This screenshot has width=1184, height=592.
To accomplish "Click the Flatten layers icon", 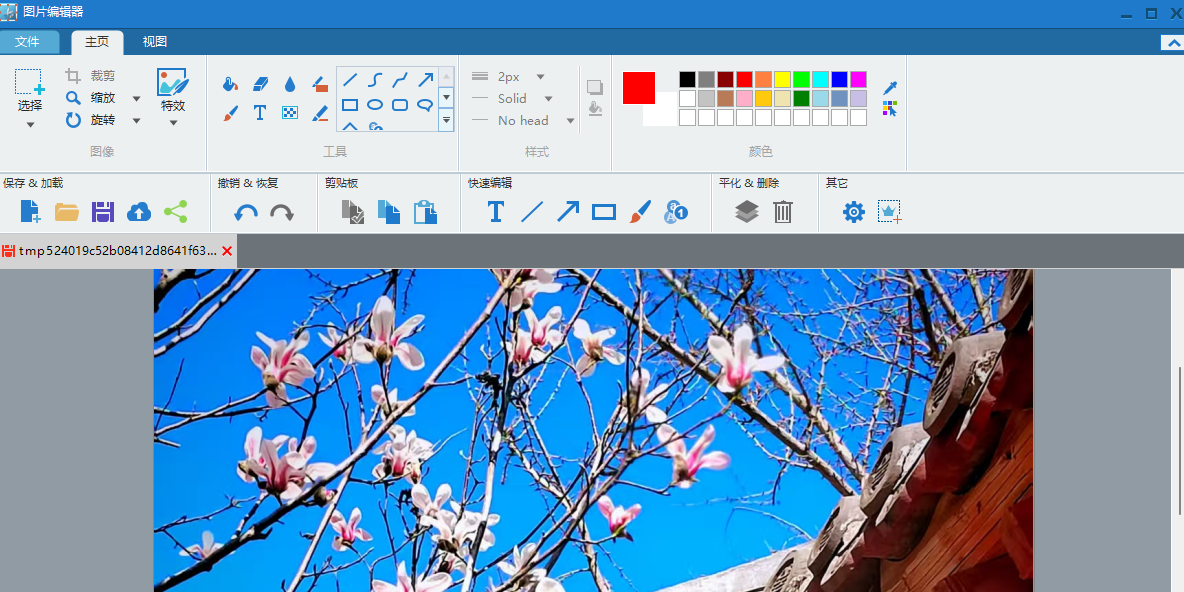I will [x=746, y=211].
